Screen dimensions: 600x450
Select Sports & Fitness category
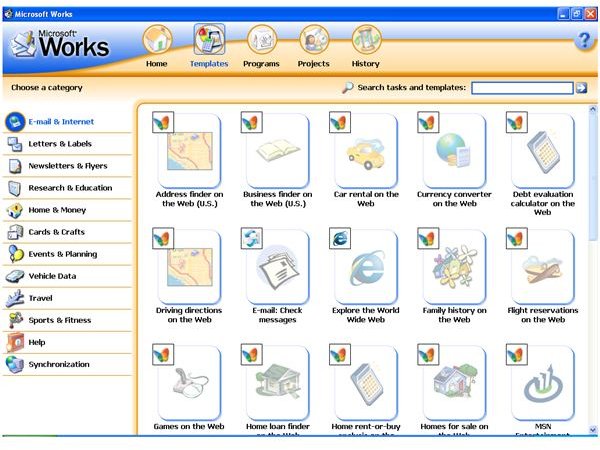click(x=67, y=320)
